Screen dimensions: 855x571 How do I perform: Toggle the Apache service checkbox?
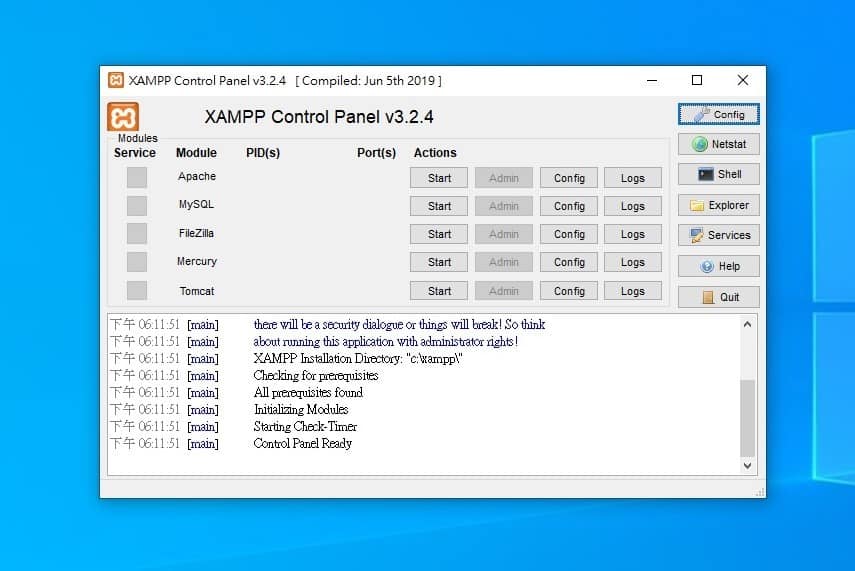tap(137, 177)
